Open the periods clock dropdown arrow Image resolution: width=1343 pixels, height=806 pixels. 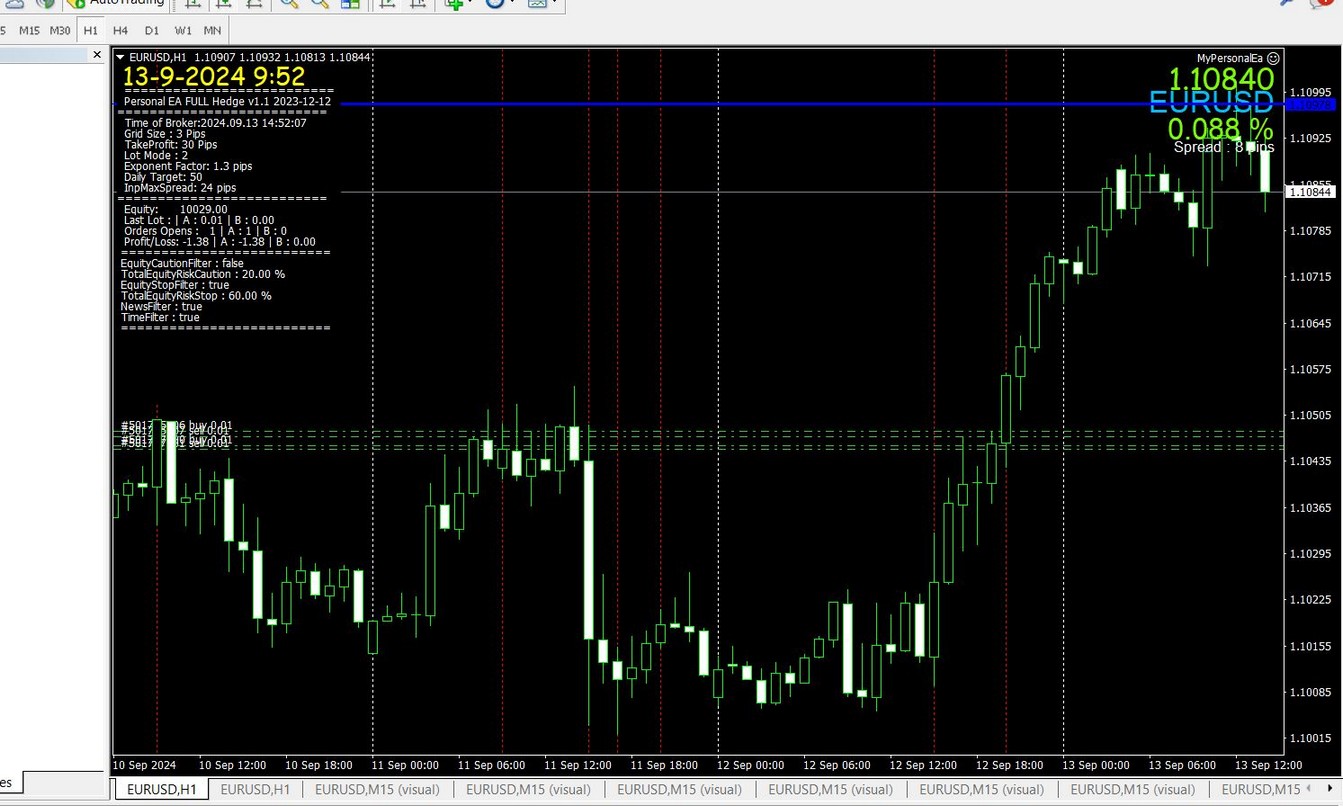512,4
